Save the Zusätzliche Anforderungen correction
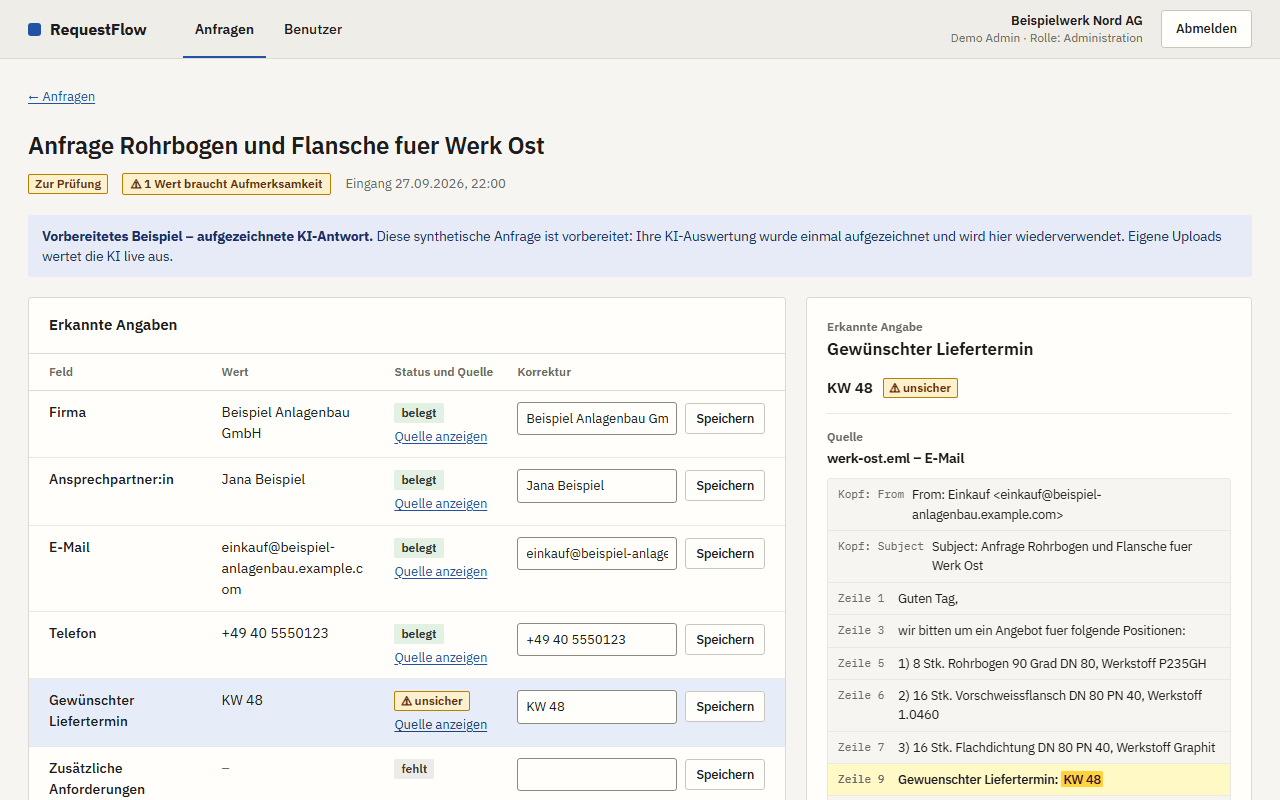 (725, 774)
